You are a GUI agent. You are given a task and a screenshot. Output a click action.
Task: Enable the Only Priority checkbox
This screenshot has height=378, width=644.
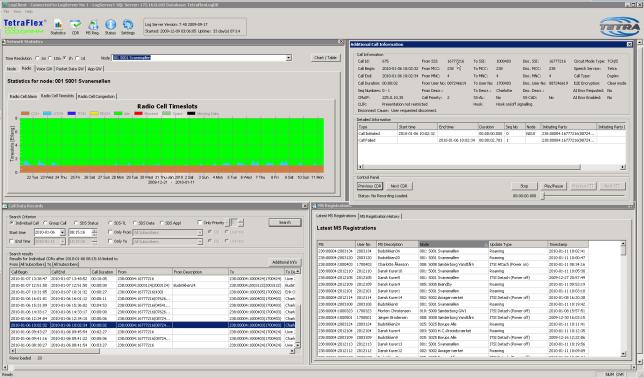pyautogui.click(x=200, y=223)
